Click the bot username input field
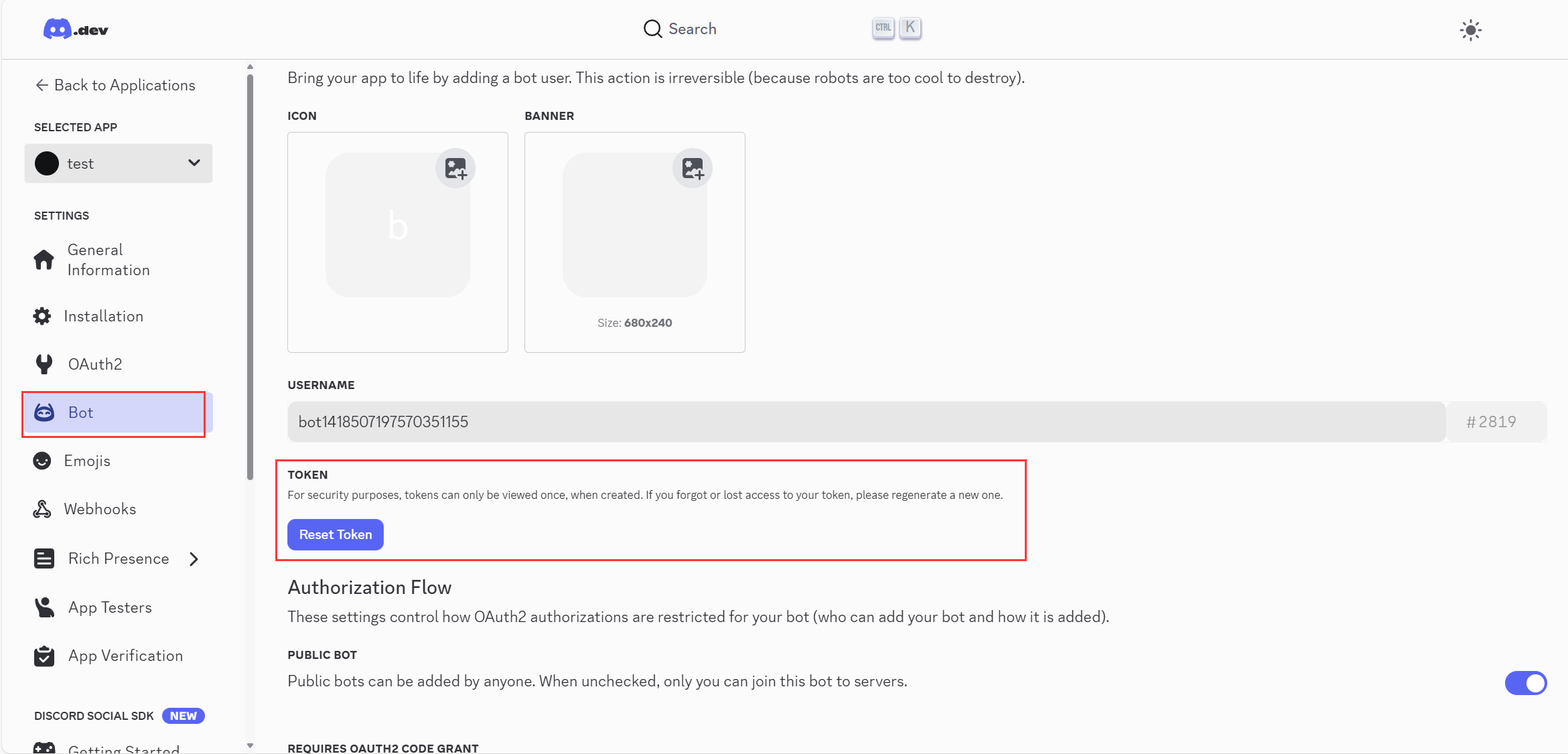The height and width of the screenshot is (754, 1568). coord(866,422)
